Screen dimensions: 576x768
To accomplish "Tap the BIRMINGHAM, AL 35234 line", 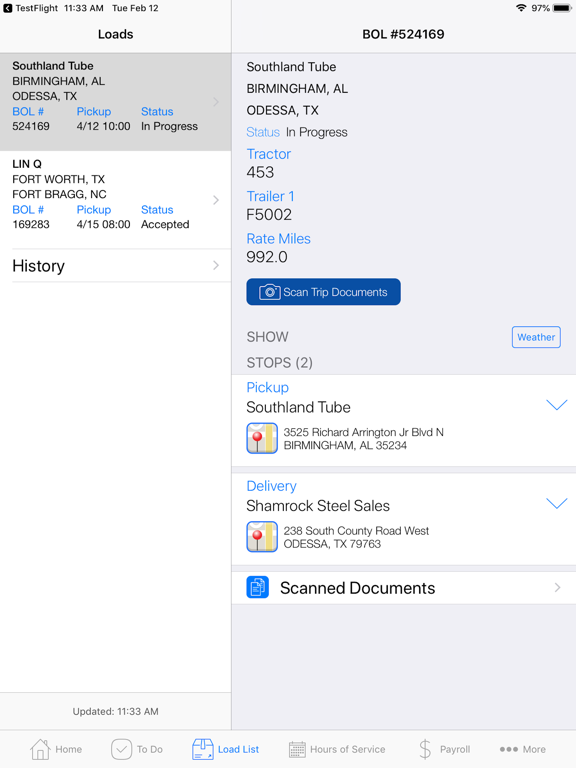I will [x=345, y=445].
